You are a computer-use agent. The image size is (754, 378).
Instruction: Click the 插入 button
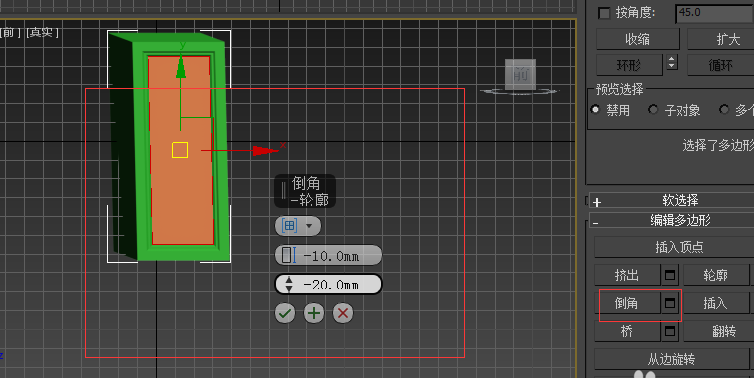716,303
